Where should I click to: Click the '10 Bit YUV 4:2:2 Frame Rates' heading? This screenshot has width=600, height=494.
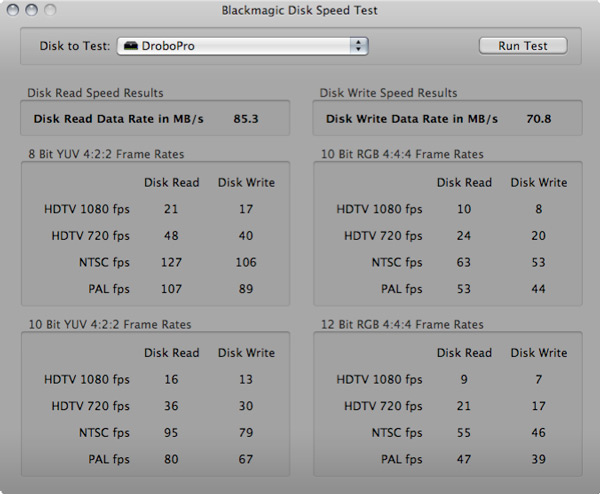[110, 324]
